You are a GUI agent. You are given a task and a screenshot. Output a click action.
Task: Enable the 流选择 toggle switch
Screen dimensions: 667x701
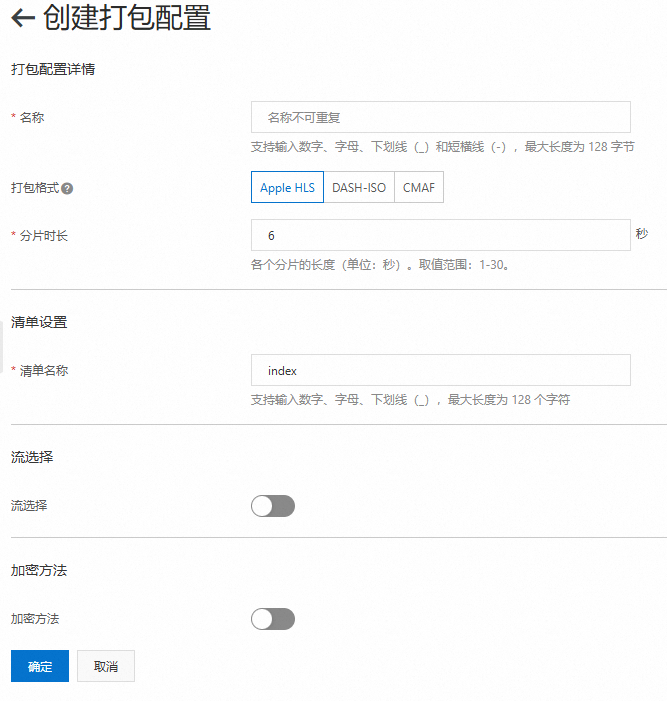[273, 506]
